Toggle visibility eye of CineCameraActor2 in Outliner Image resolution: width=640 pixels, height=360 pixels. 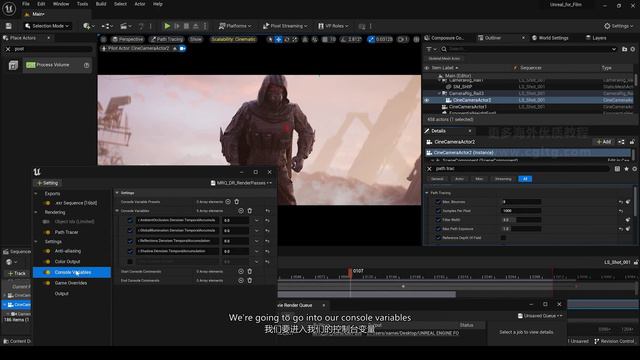point(427,100)
